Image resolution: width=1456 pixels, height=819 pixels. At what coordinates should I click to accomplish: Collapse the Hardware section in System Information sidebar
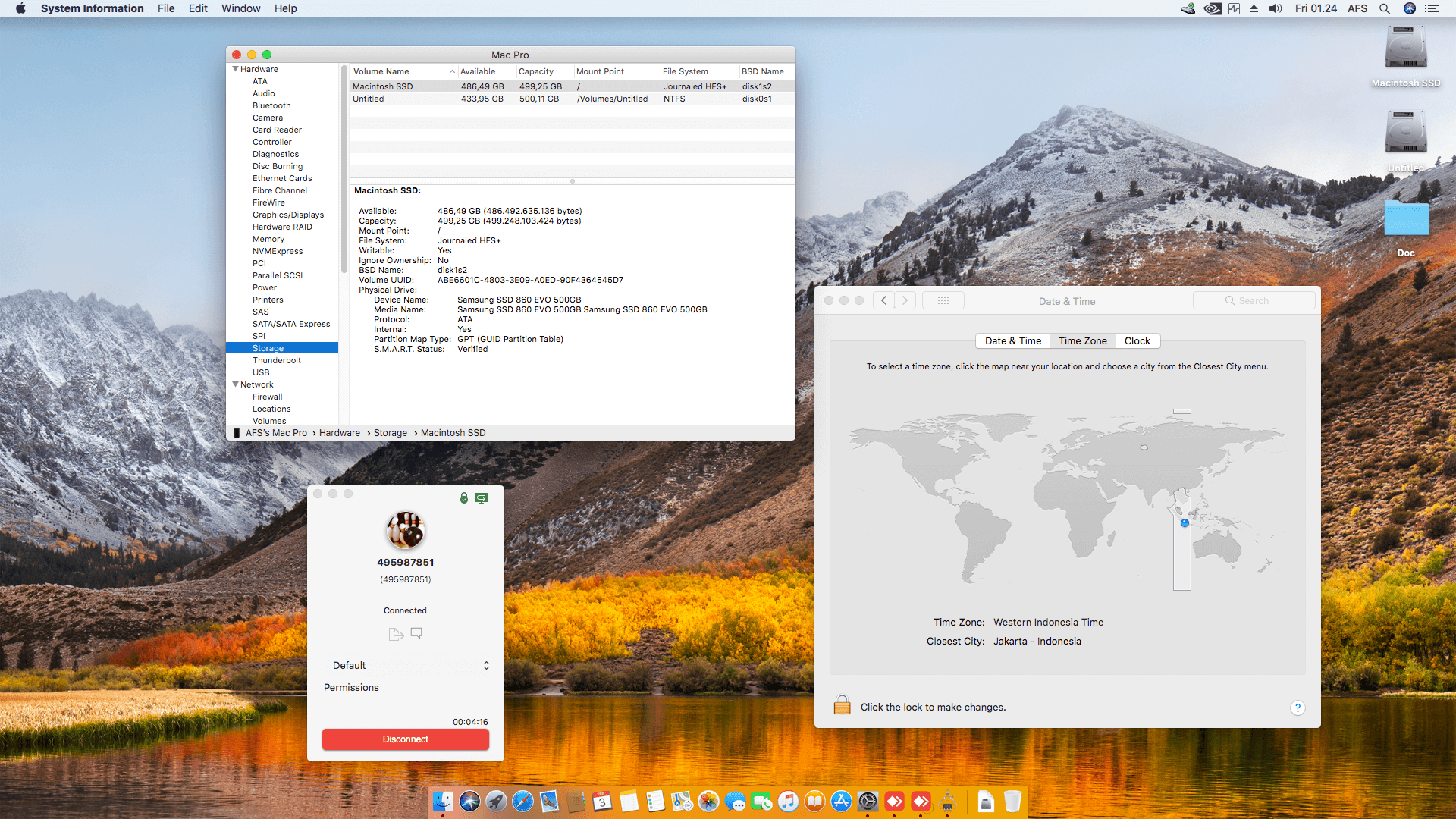tap(237, 69)
